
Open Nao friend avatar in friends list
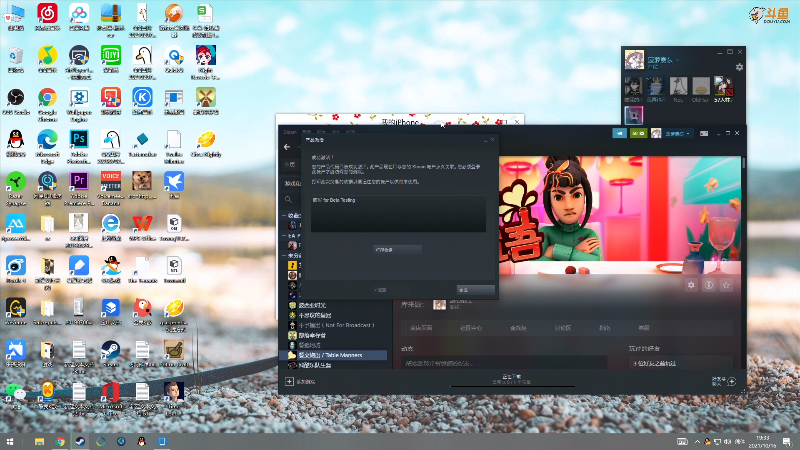pyautogui.click(x=678, y=86)
